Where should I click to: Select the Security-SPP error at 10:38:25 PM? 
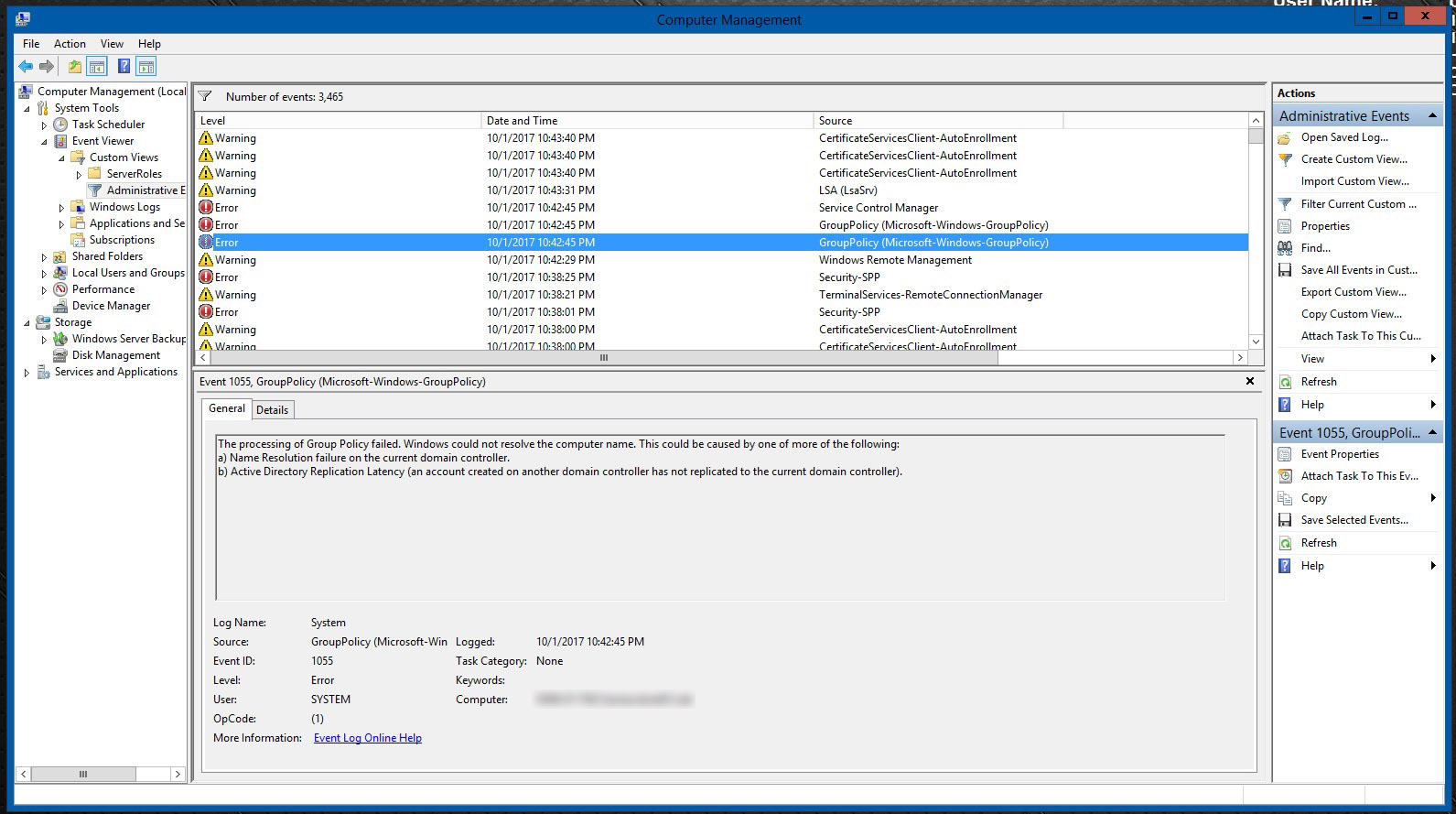pos(722,277)
